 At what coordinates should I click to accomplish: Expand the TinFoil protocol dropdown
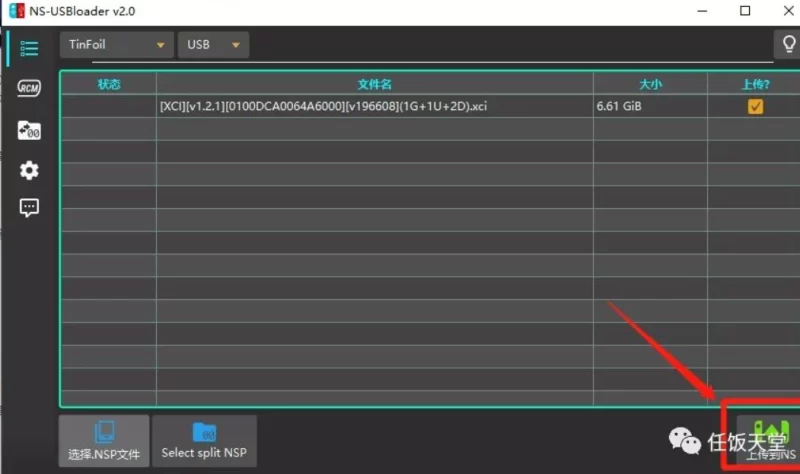(x=117, y=45)
